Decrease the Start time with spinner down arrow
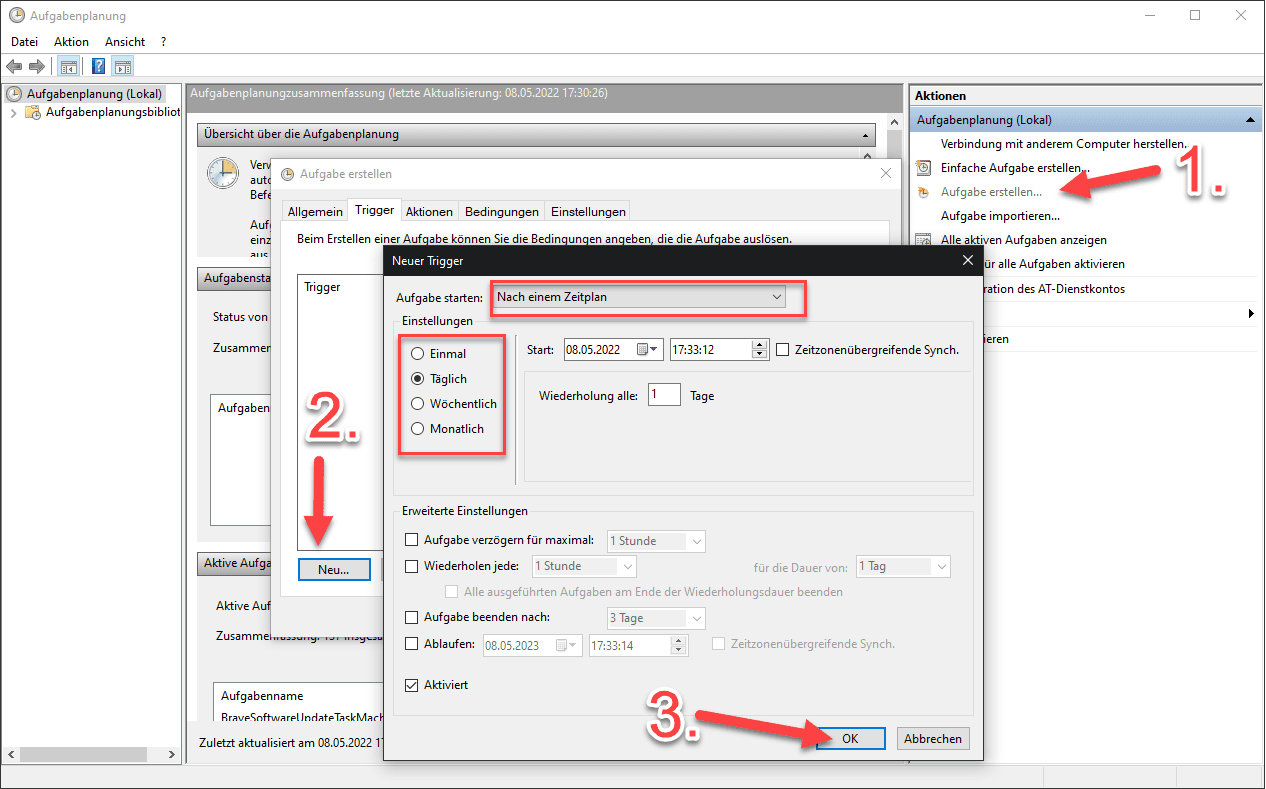Image resolution: width=1266 pixels, height=789 pixels. click(759, 355)
